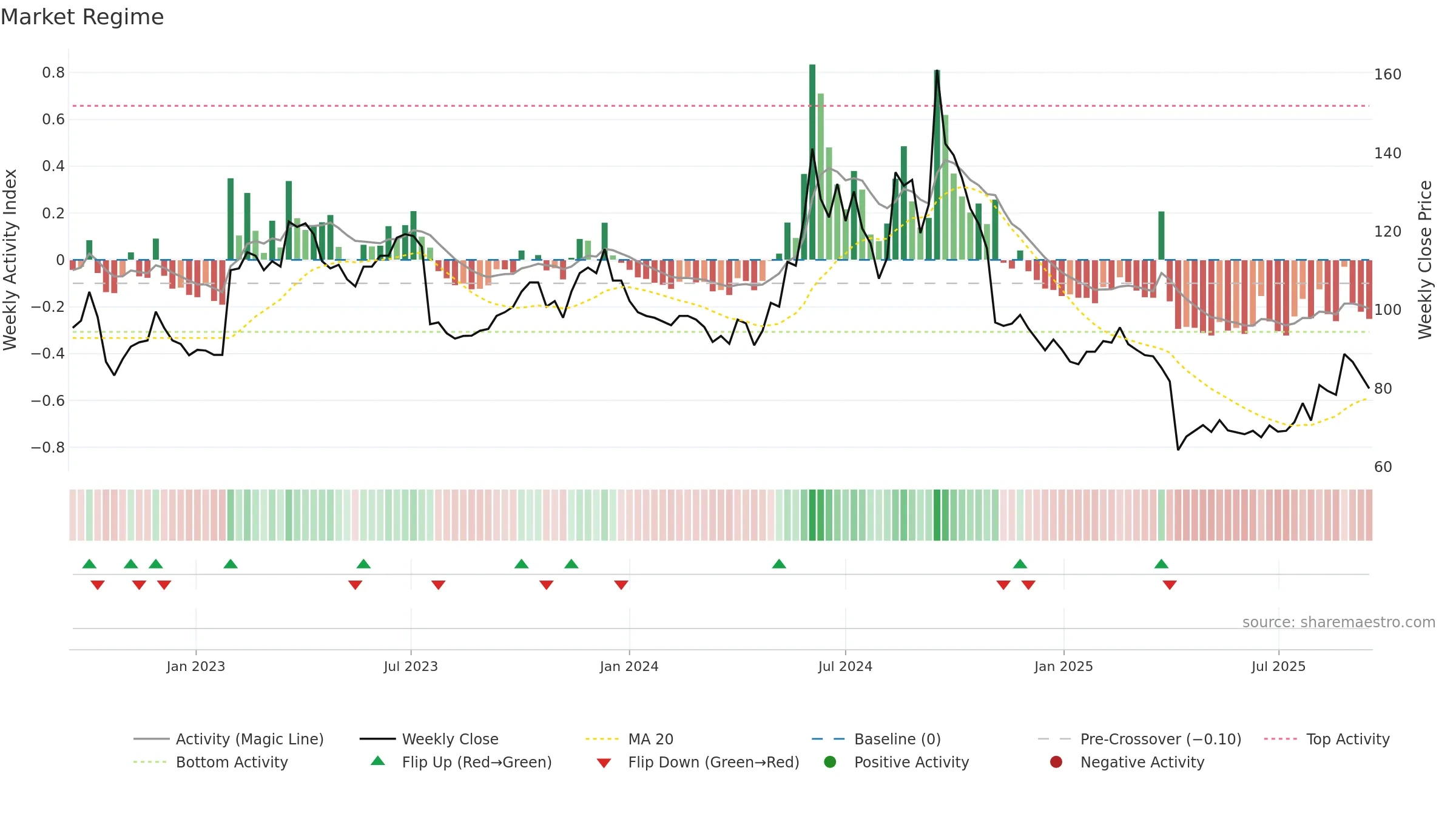The width and height of the screenshot is (1456, 819).
Task: Toggle the Top Activity legend entry
Action: (1327, 739)
